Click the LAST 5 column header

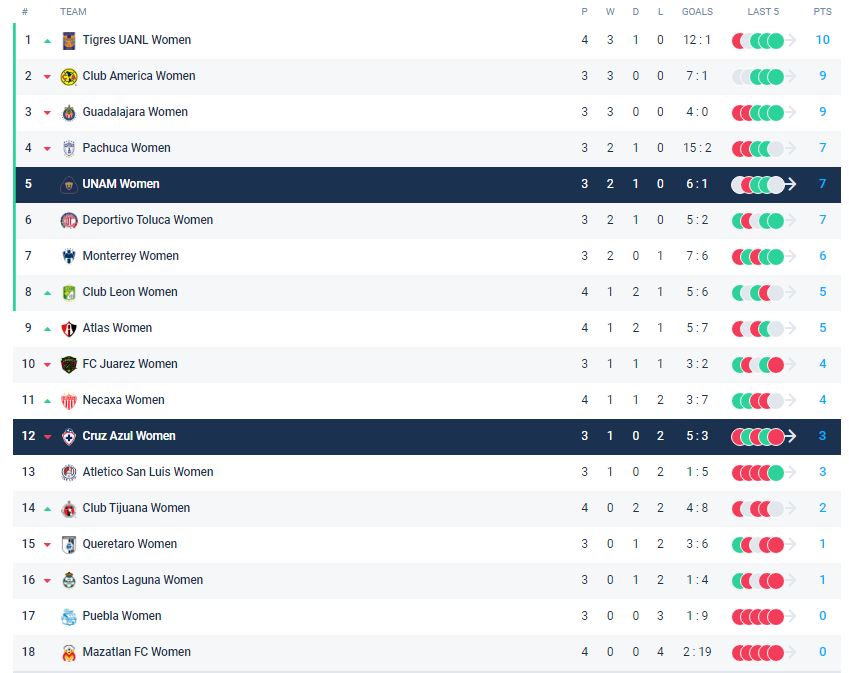pyautogui.click(x=763, y=12)
